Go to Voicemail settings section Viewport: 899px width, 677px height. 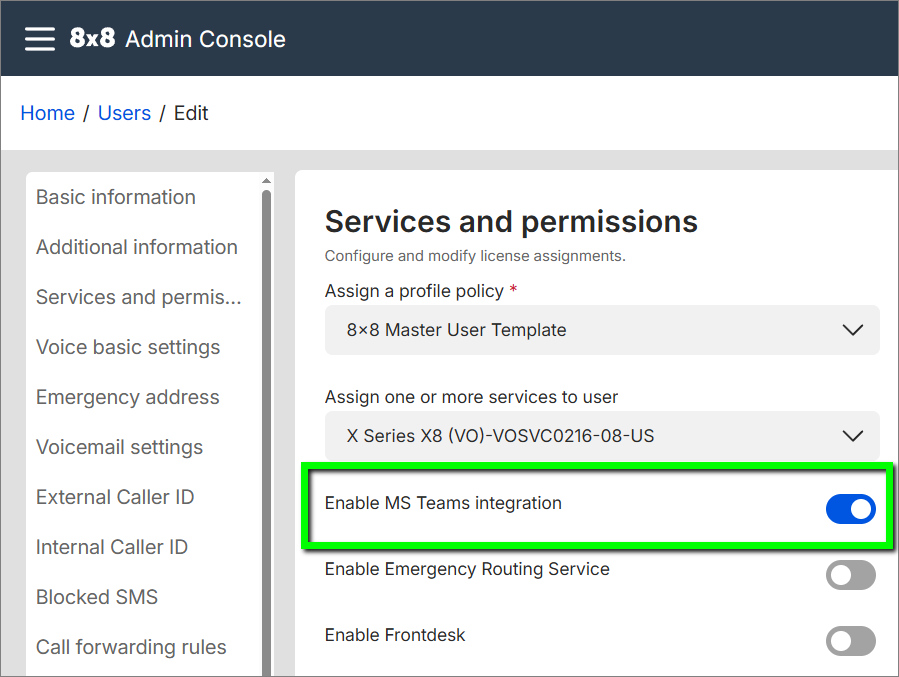(119, 447)
